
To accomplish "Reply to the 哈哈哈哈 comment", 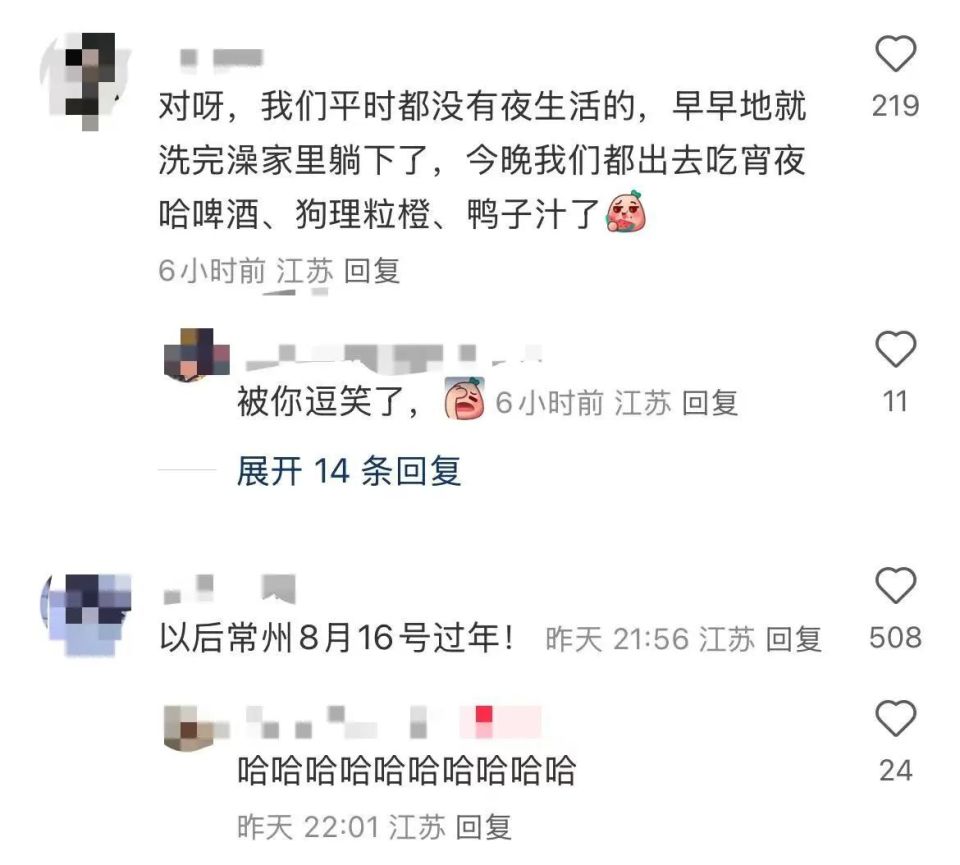I will click(484, 828).
